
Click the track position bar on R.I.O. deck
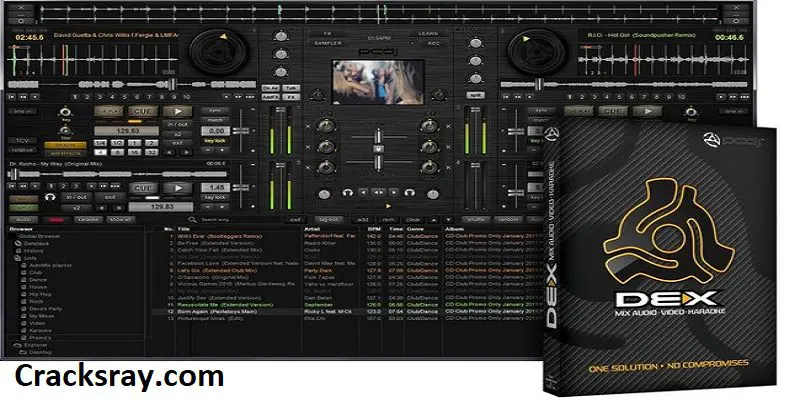(x=625, y=85)
